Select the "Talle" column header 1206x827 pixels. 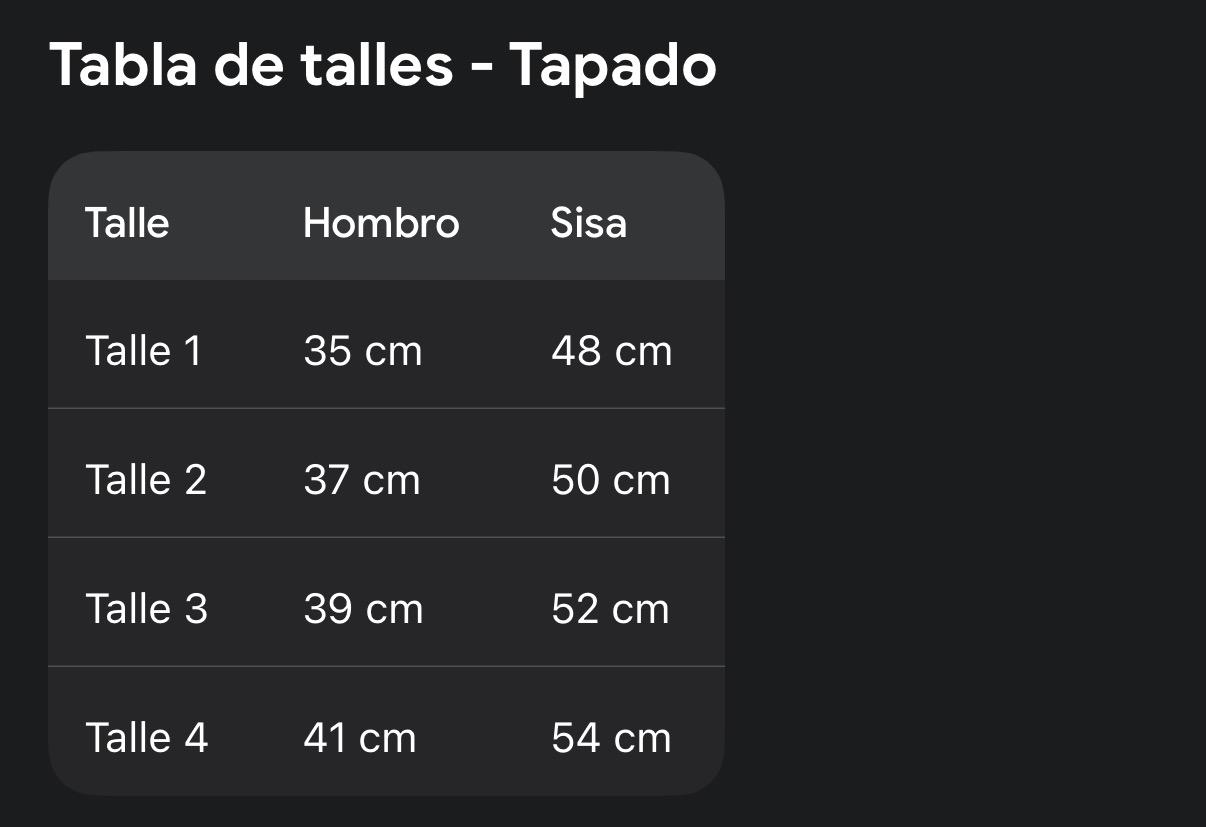coord(127,222)
